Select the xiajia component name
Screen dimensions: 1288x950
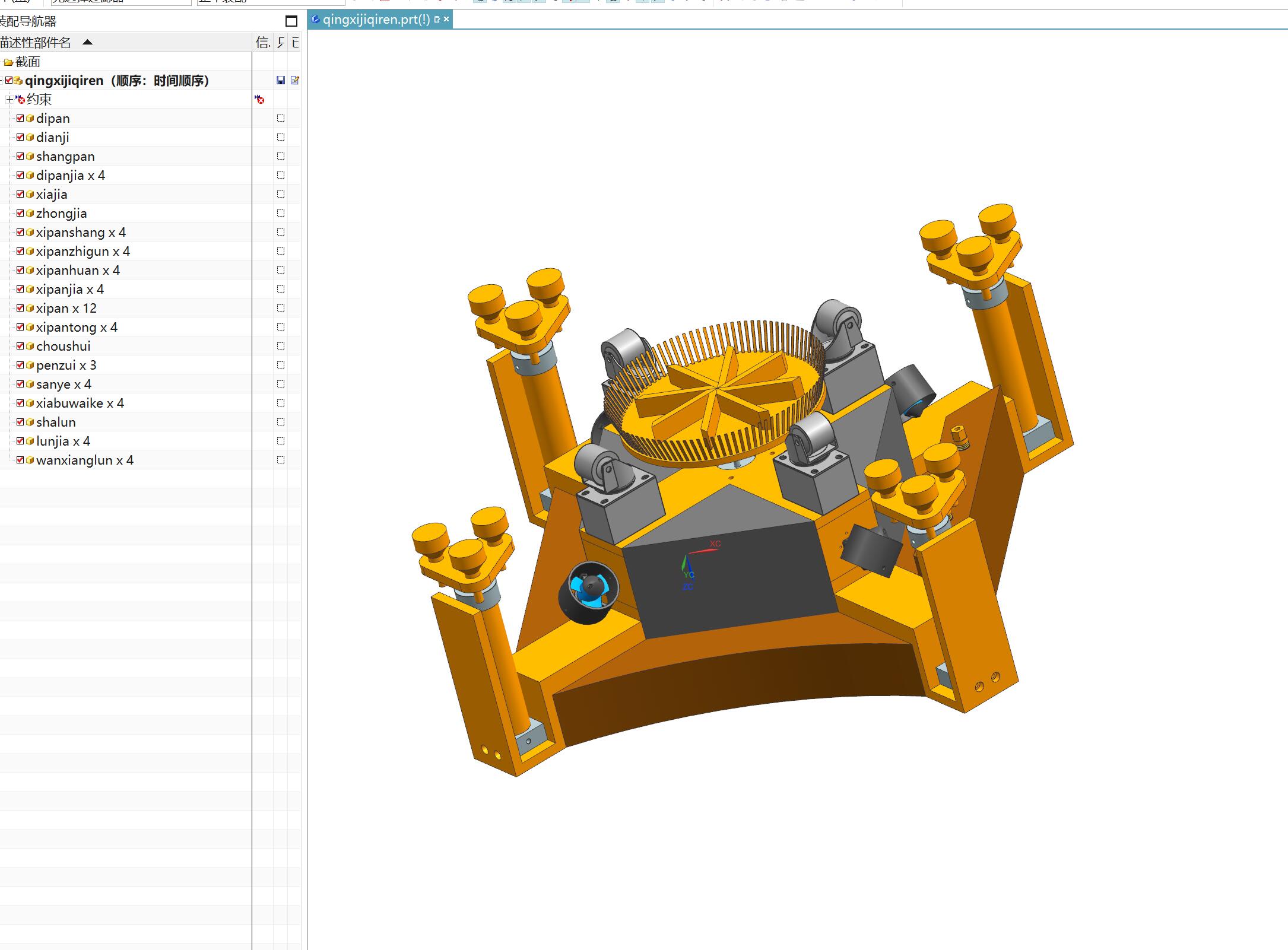coord(52,194)
